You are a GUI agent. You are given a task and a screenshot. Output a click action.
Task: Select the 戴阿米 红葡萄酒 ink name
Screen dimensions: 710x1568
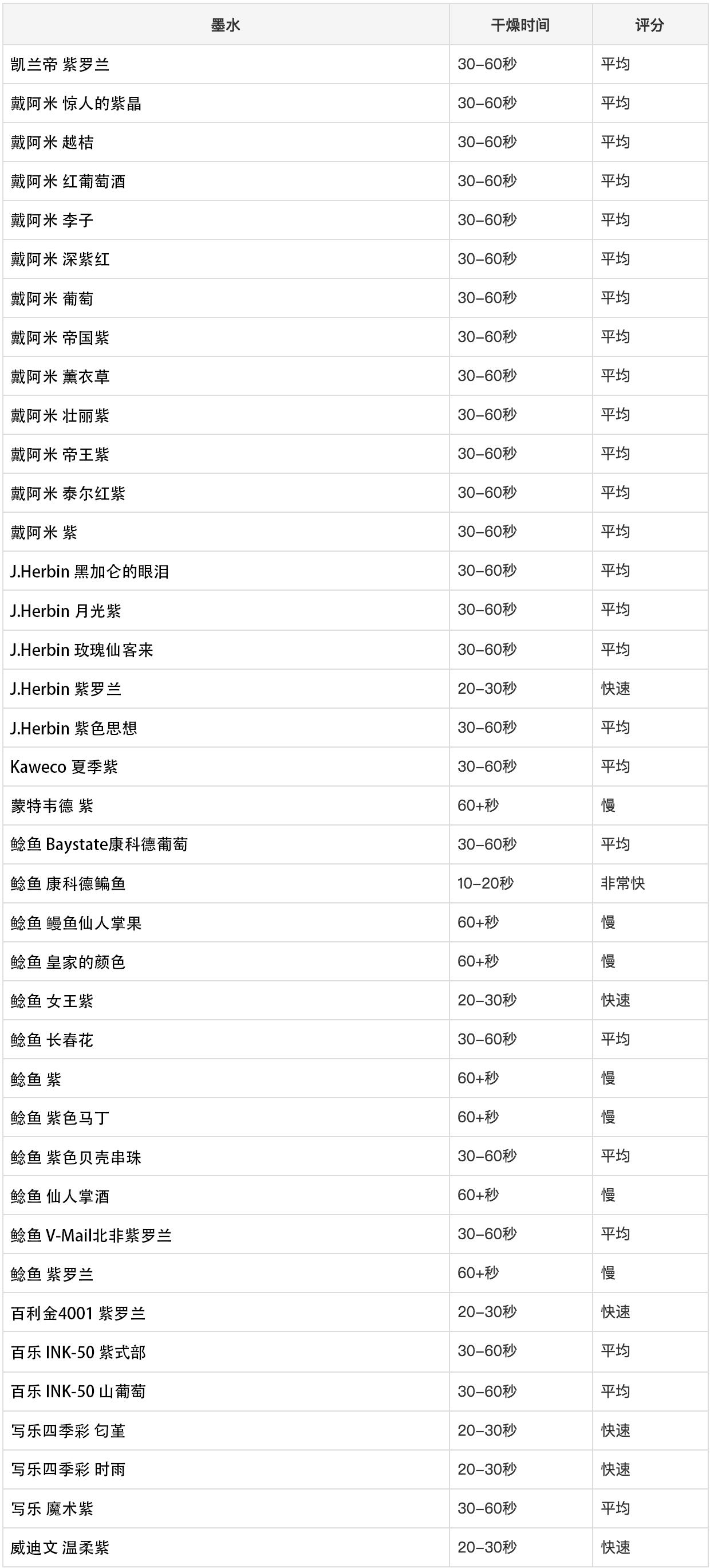[68, 182]
